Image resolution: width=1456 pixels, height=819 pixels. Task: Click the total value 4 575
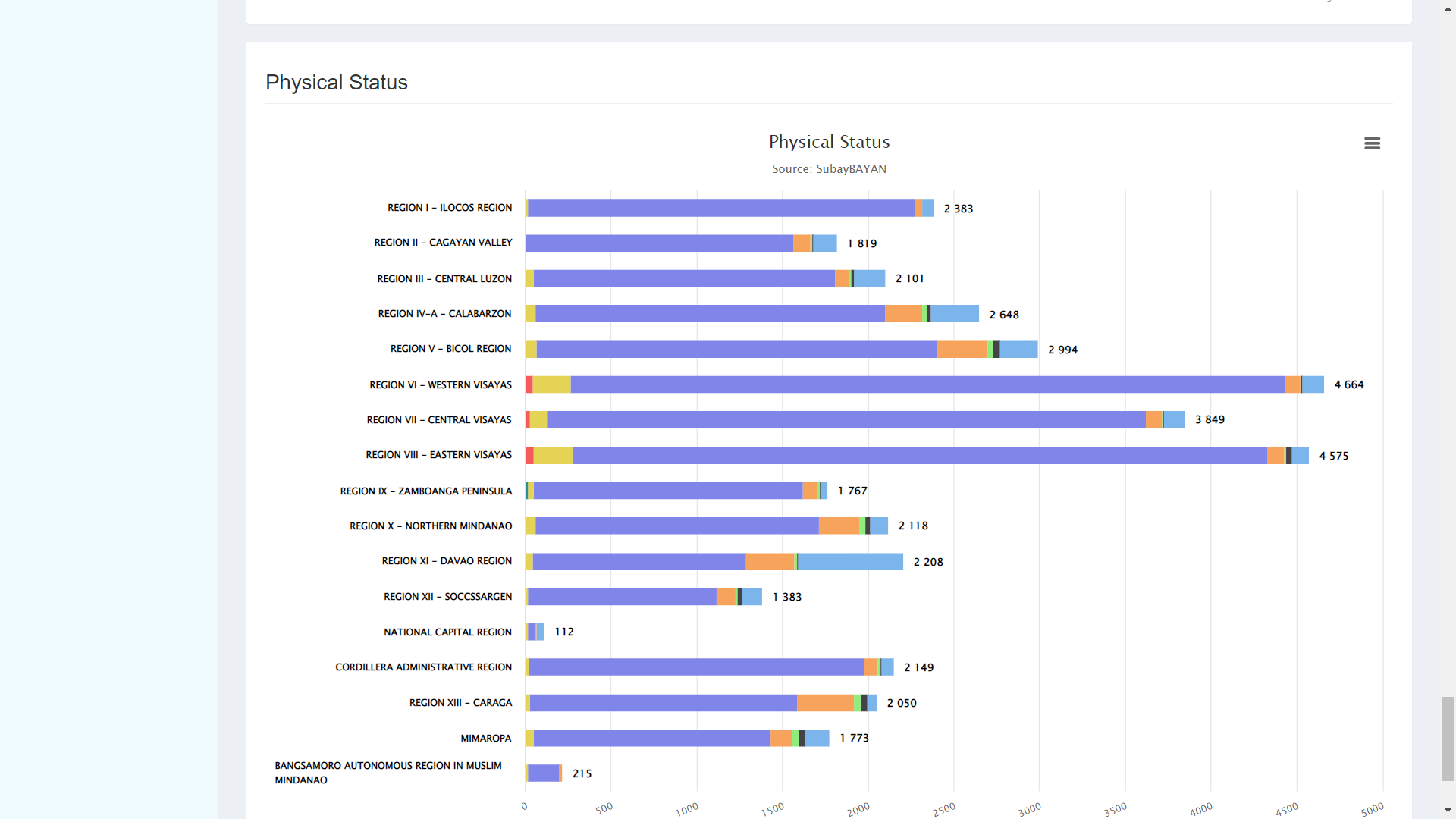[1333, 457]
